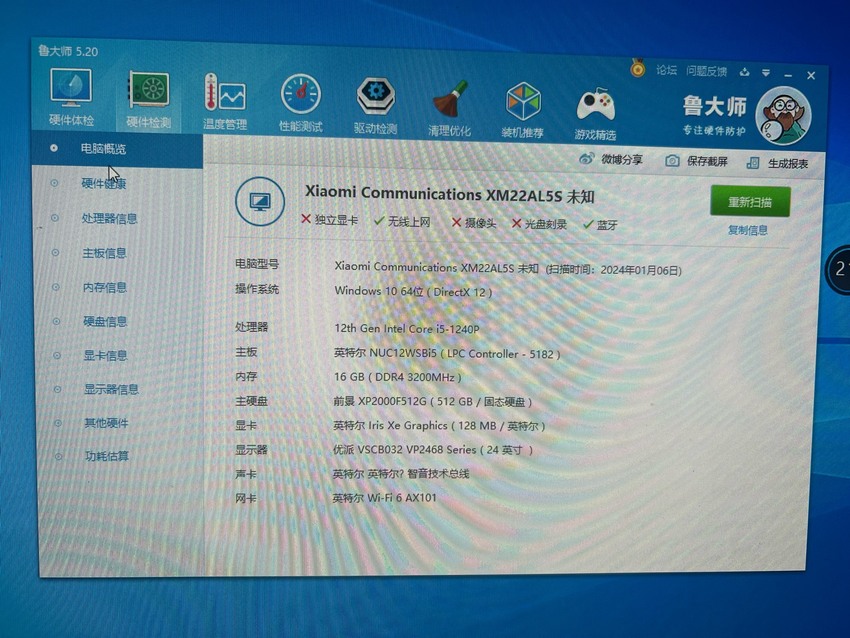Image resolution: width=850 pixels, height=638 pixels.
Task: Click the 网卡 row label
Action: (x=246, y=498)
